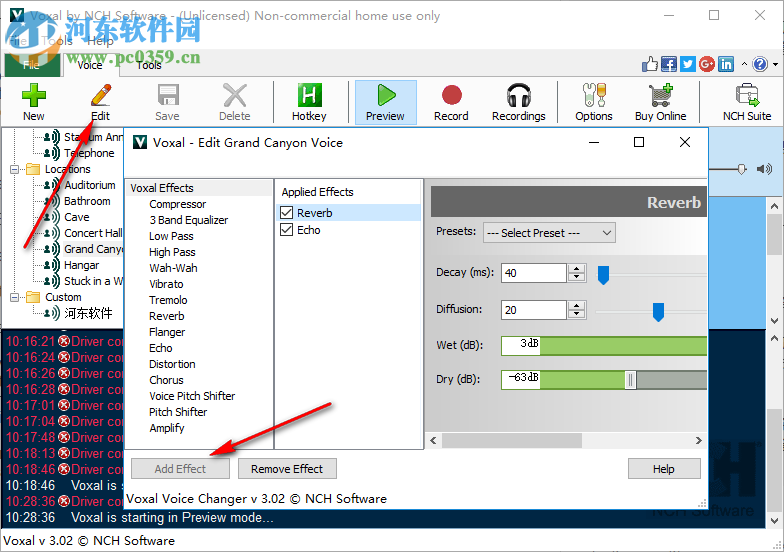784x552 pixels.
Task: Open the File ribbon tab
Action: [31, 64]
